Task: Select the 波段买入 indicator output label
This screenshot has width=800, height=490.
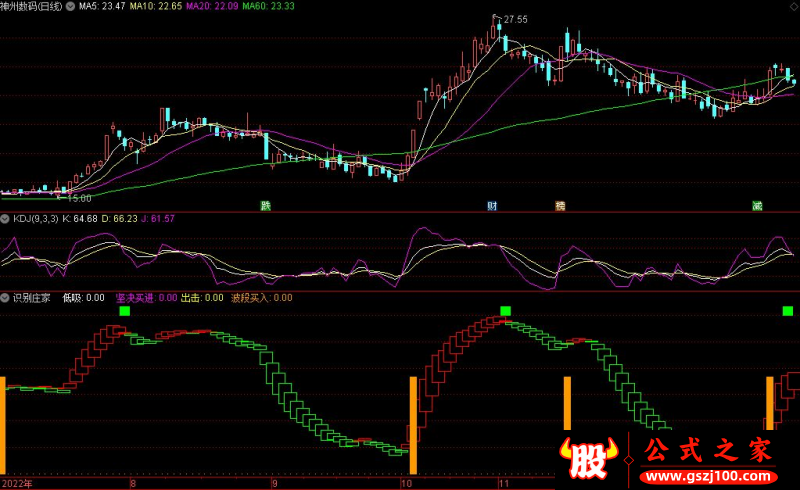Action: click(261, 297)
